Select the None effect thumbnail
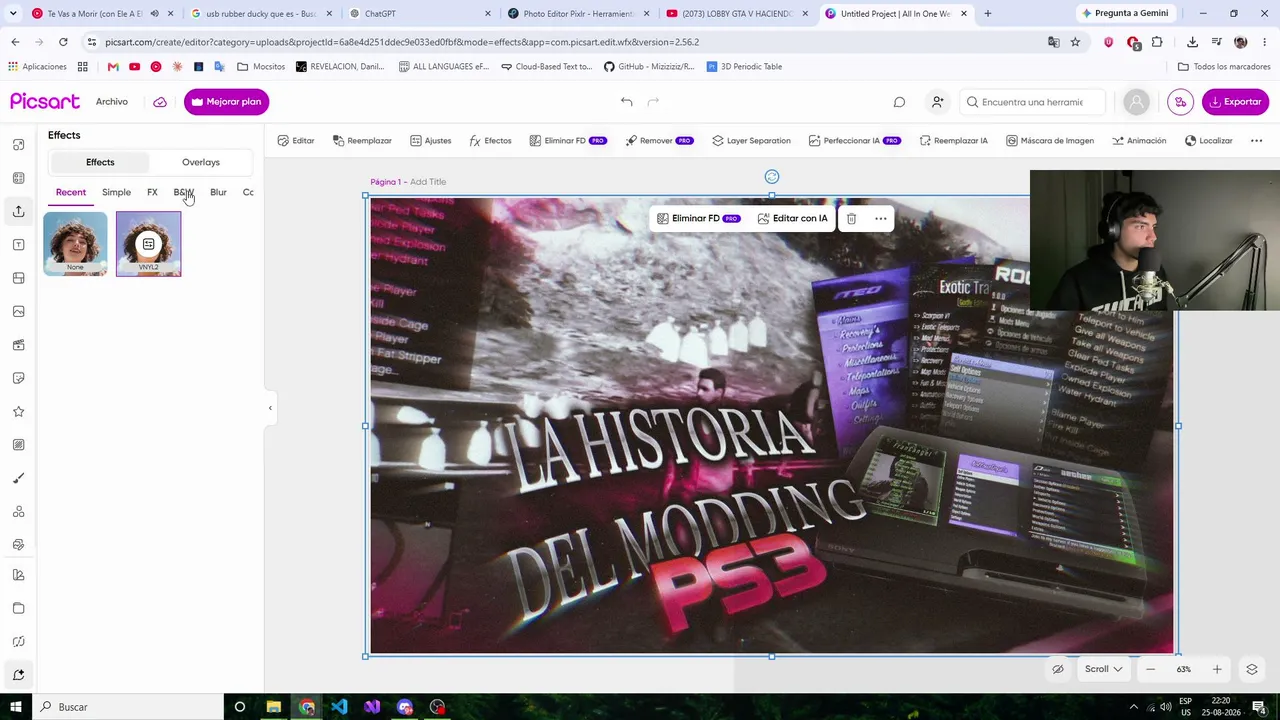This screenshot has width=1280, height=720. pos(75,244)
